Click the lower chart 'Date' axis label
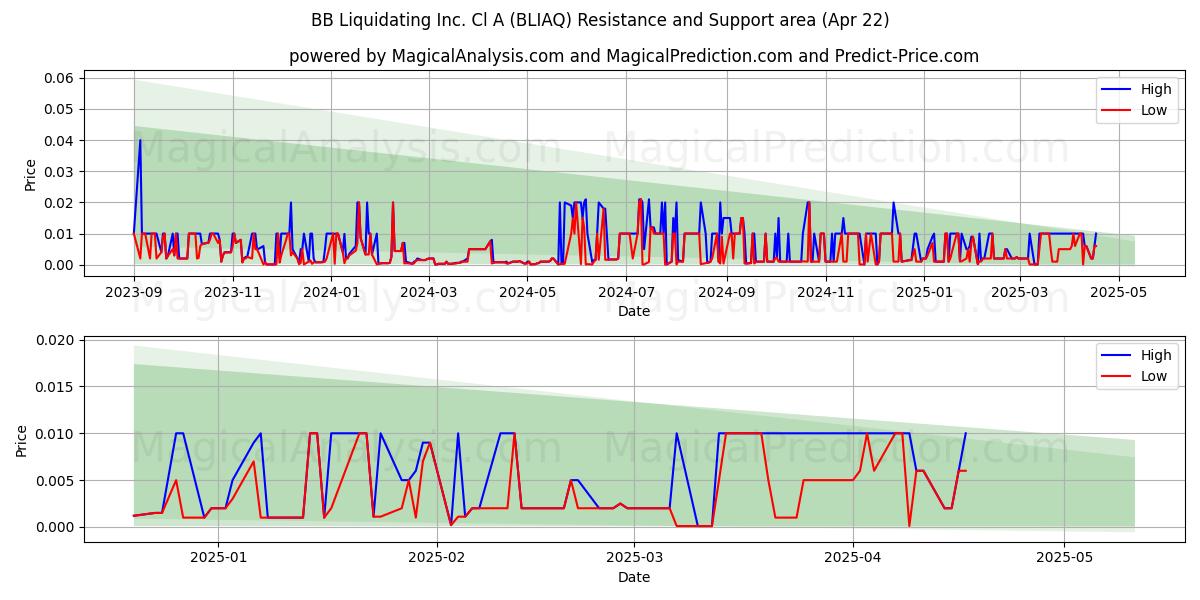 pos(634,577)
